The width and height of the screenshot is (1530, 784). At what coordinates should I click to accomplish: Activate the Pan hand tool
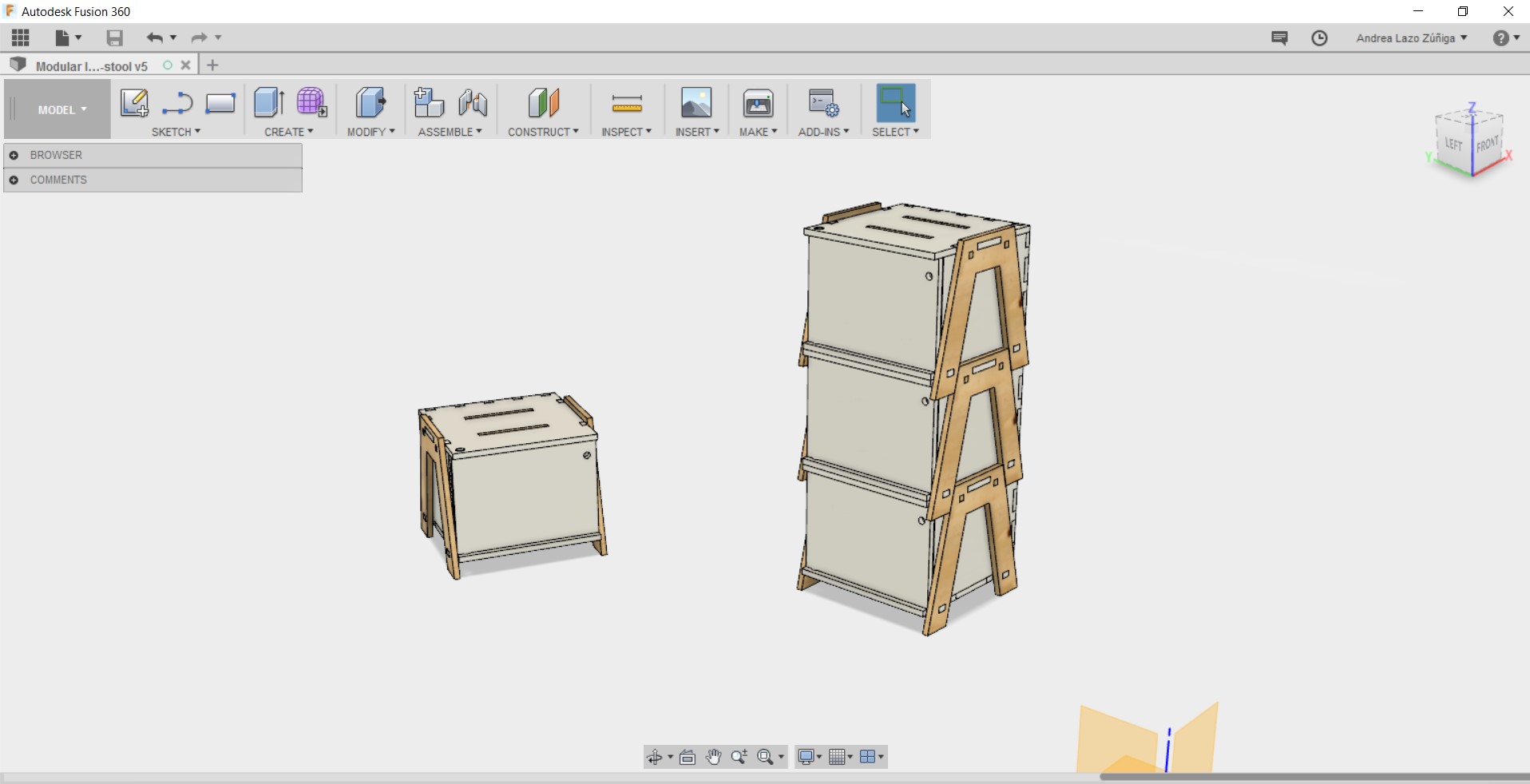click(714, 757)
